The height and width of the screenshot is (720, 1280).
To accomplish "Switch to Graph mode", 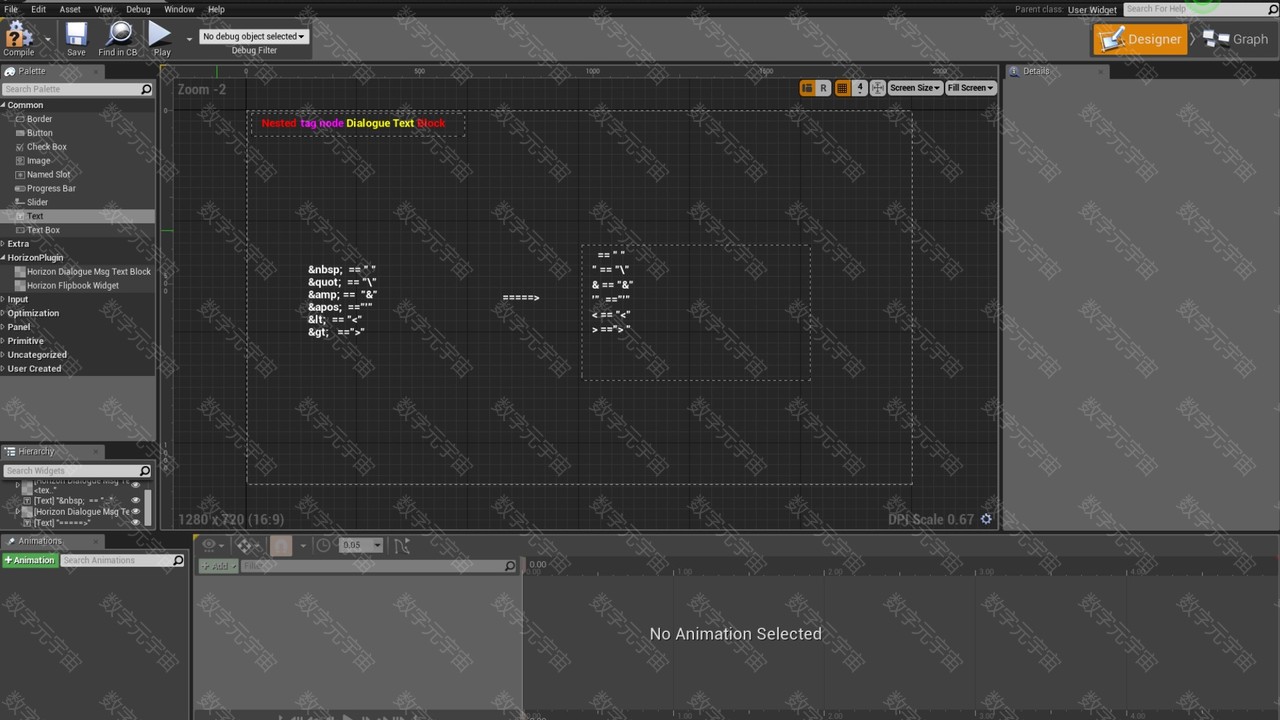I will (1236, 39).
